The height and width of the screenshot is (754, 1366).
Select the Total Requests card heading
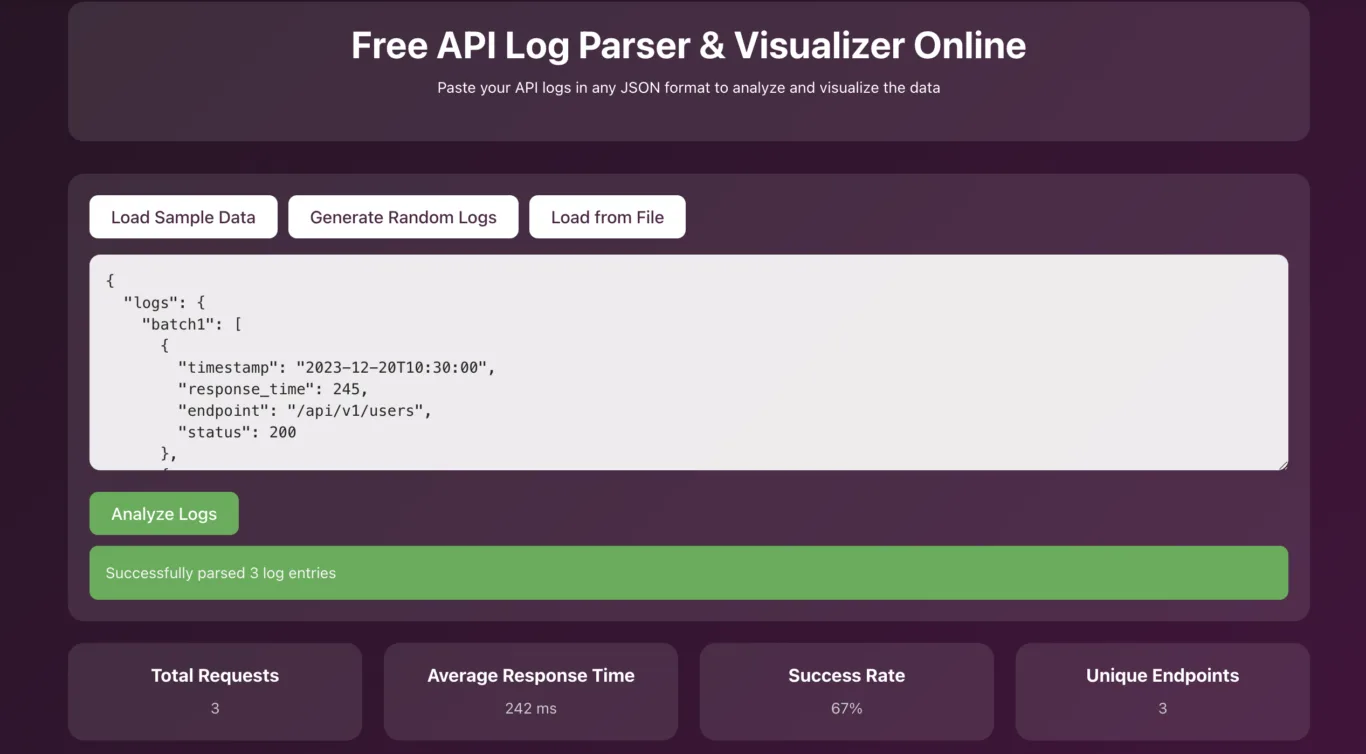(x=215, y=676)
